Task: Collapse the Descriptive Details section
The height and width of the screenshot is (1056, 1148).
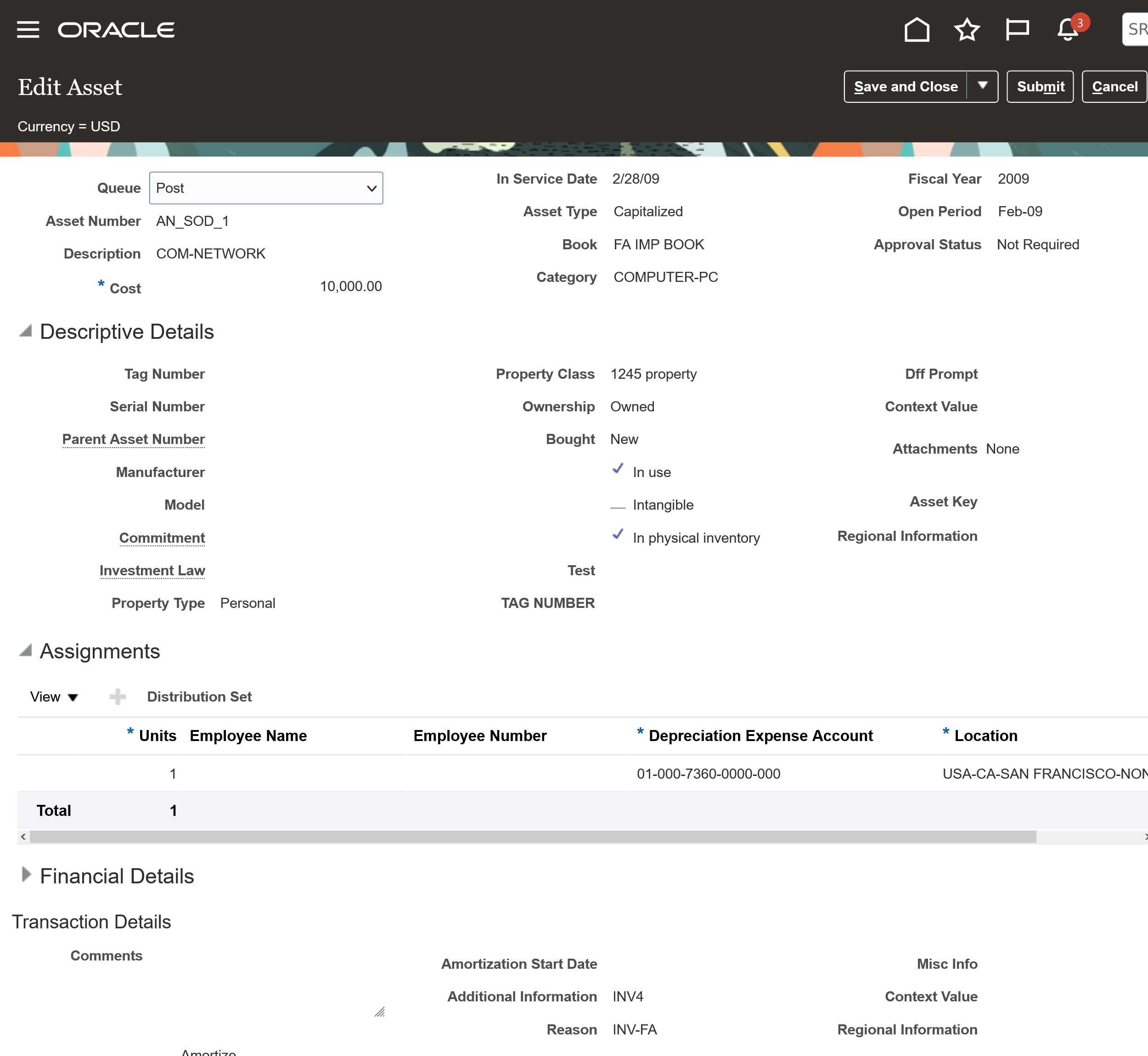Action: 26,331
